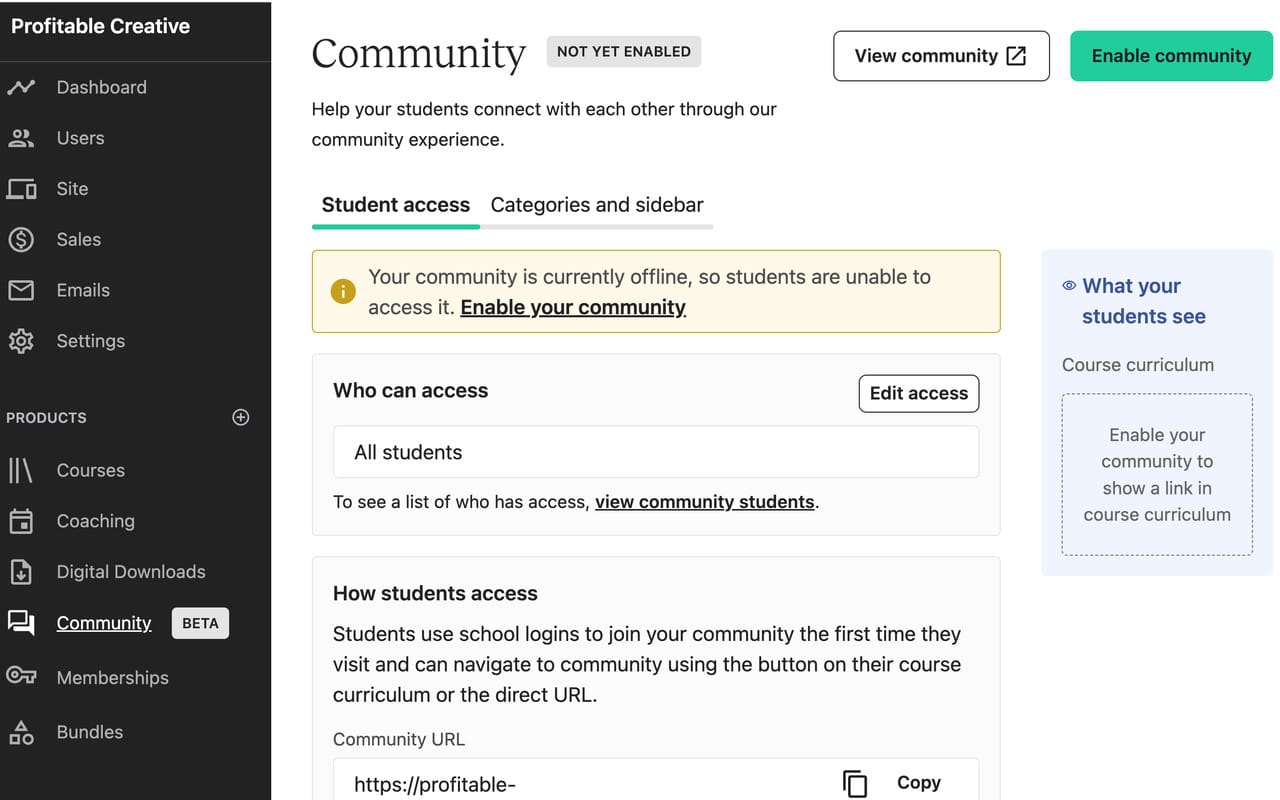Open Emails via the envelope icon
The width and height of the screenshot is (1280, 800).
point(22,290)
